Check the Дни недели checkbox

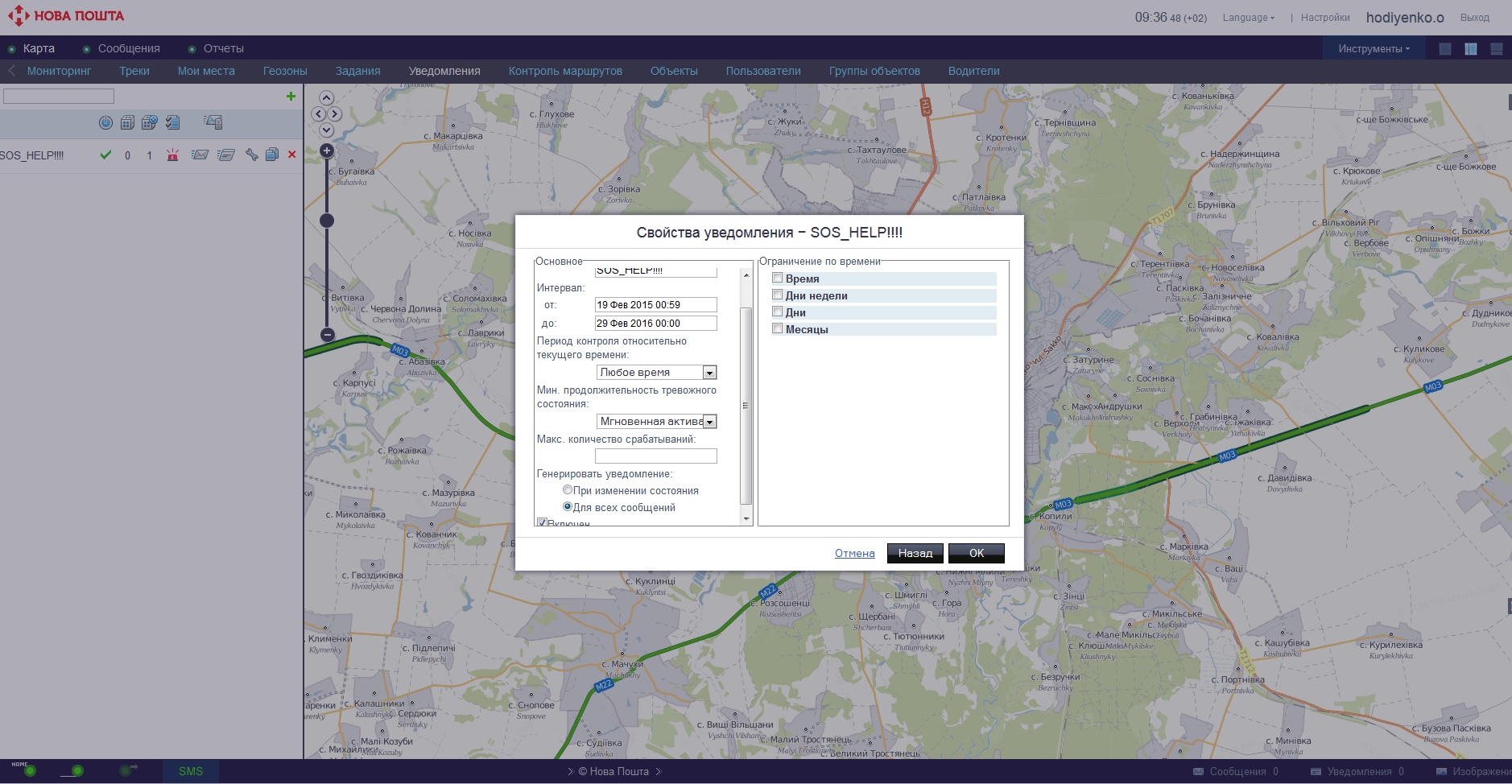778,295
